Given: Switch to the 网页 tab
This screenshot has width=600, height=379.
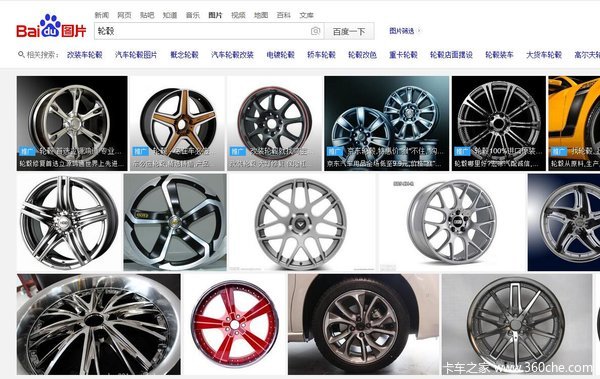Looking at the screenshot, I should click(x=124, y=15).
